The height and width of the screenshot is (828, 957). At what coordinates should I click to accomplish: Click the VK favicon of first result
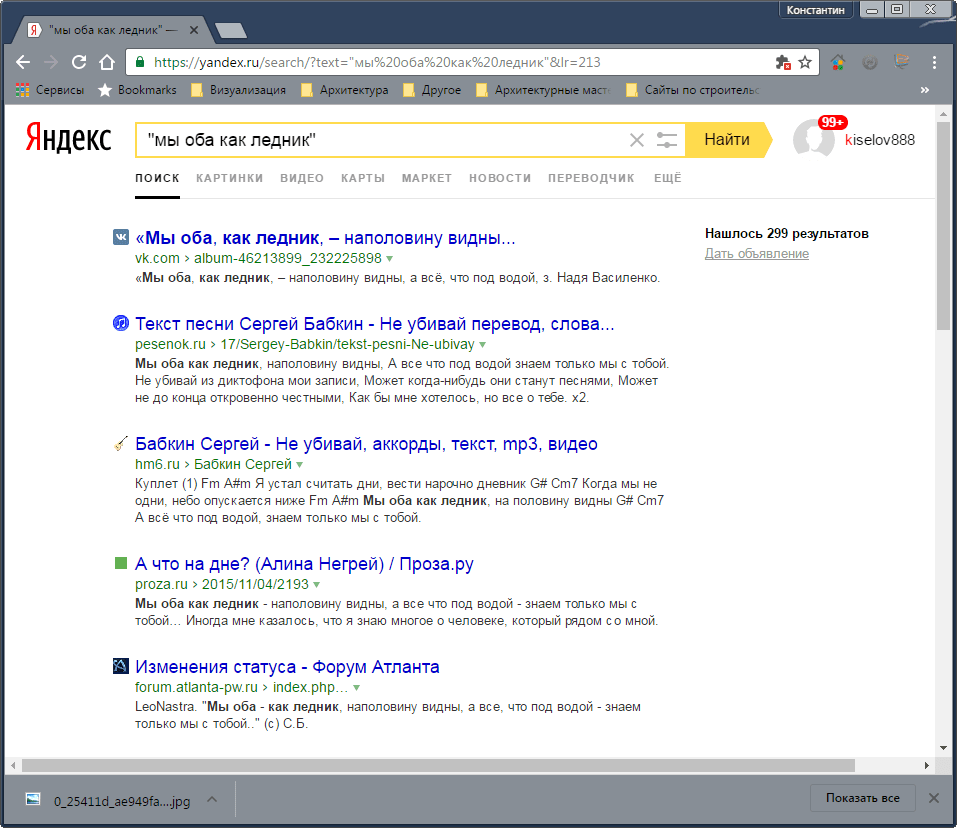click(x=121, y=237)
